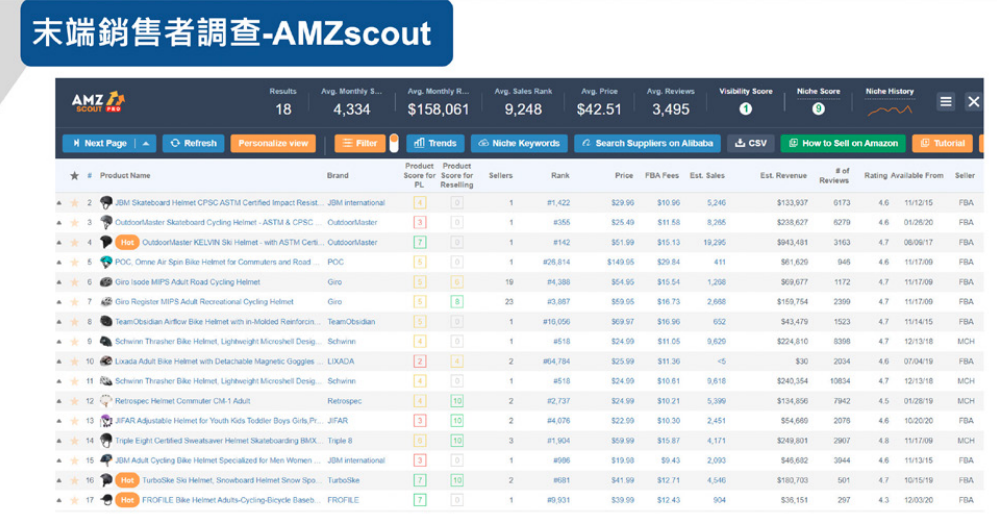Sort by Price column header

624,175
